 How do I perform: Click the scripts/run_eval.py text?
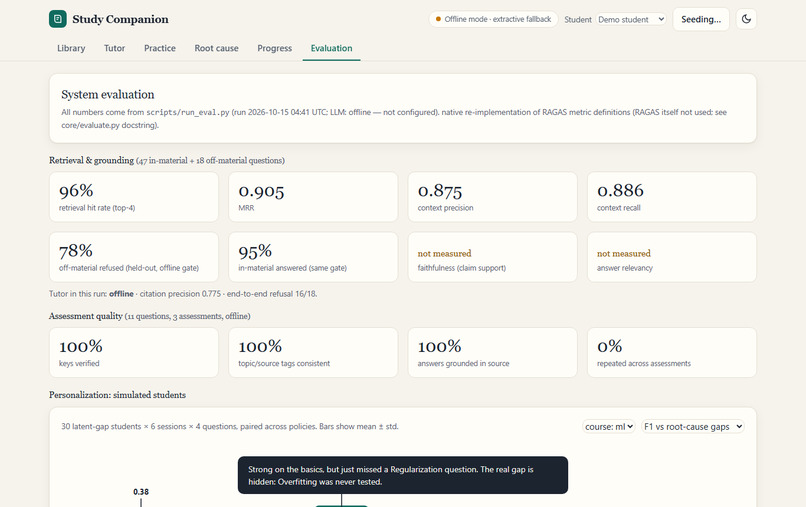coord(188,112)
